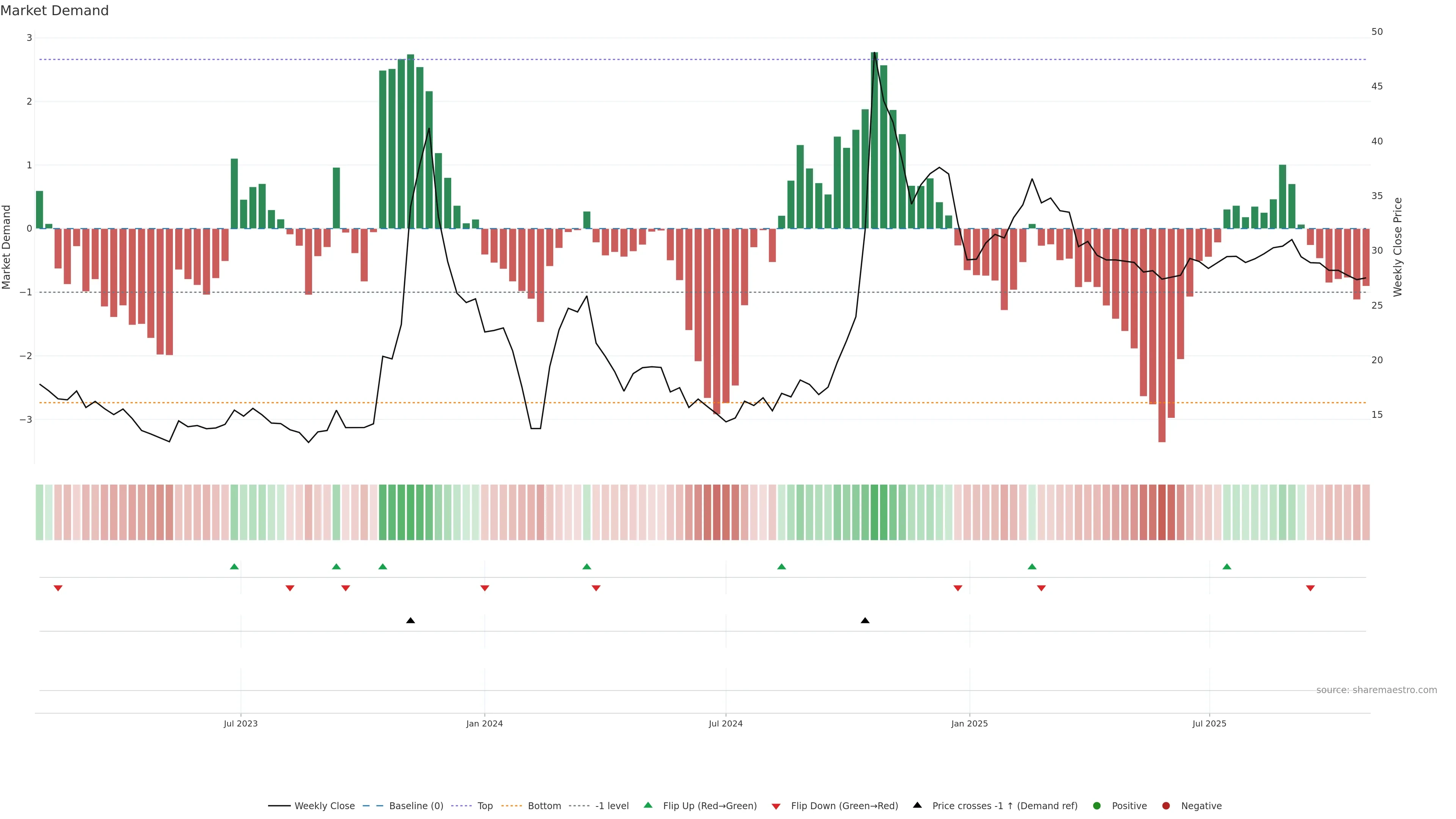Click the Market Demand chart title

tap(54, 11)
